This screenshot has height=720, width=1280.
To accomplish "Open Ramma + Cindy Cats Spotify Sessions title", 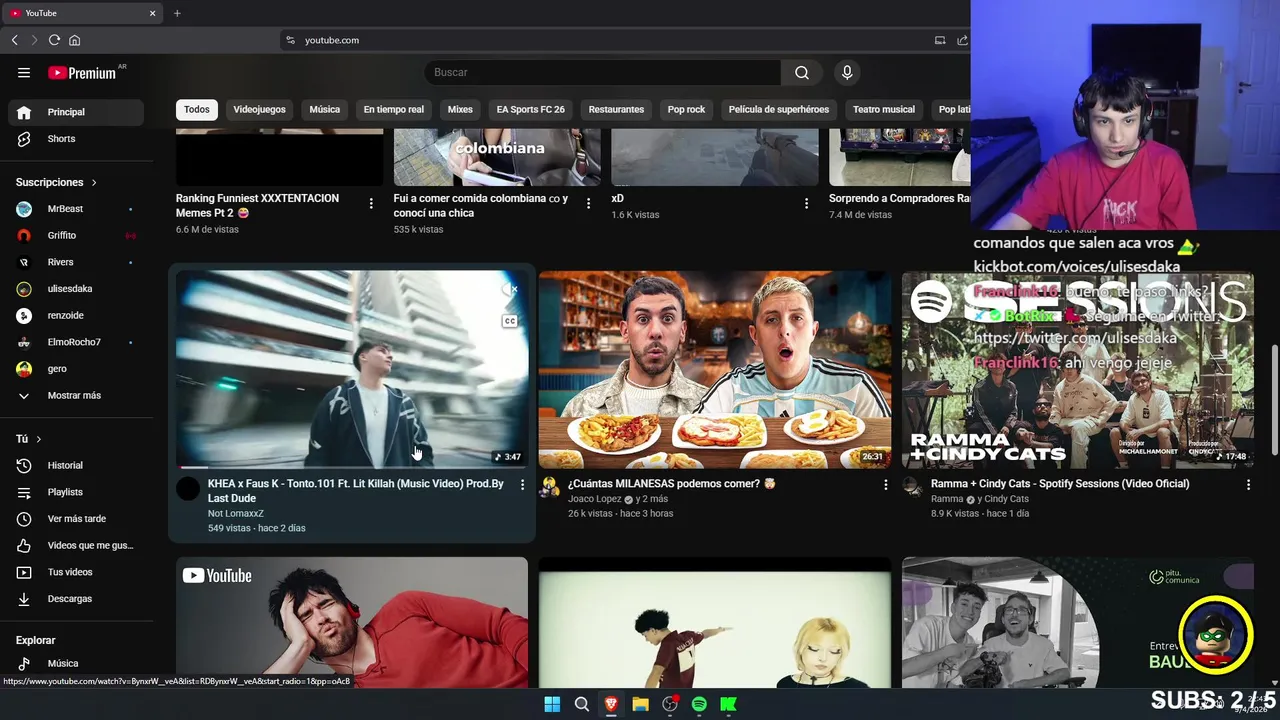I will (x=1060, y=484).
